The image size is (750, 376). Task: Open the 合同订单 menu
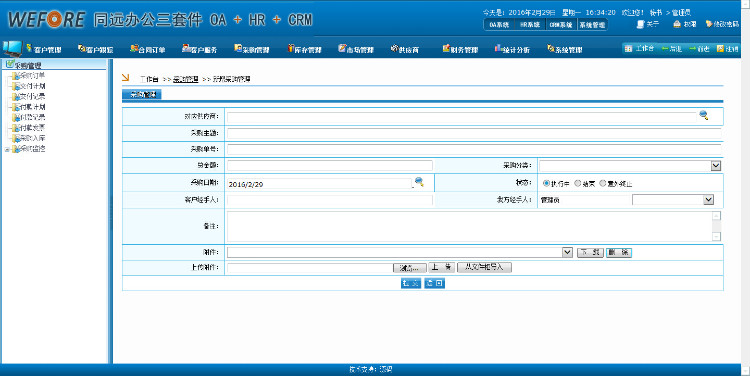coord(148,49)
